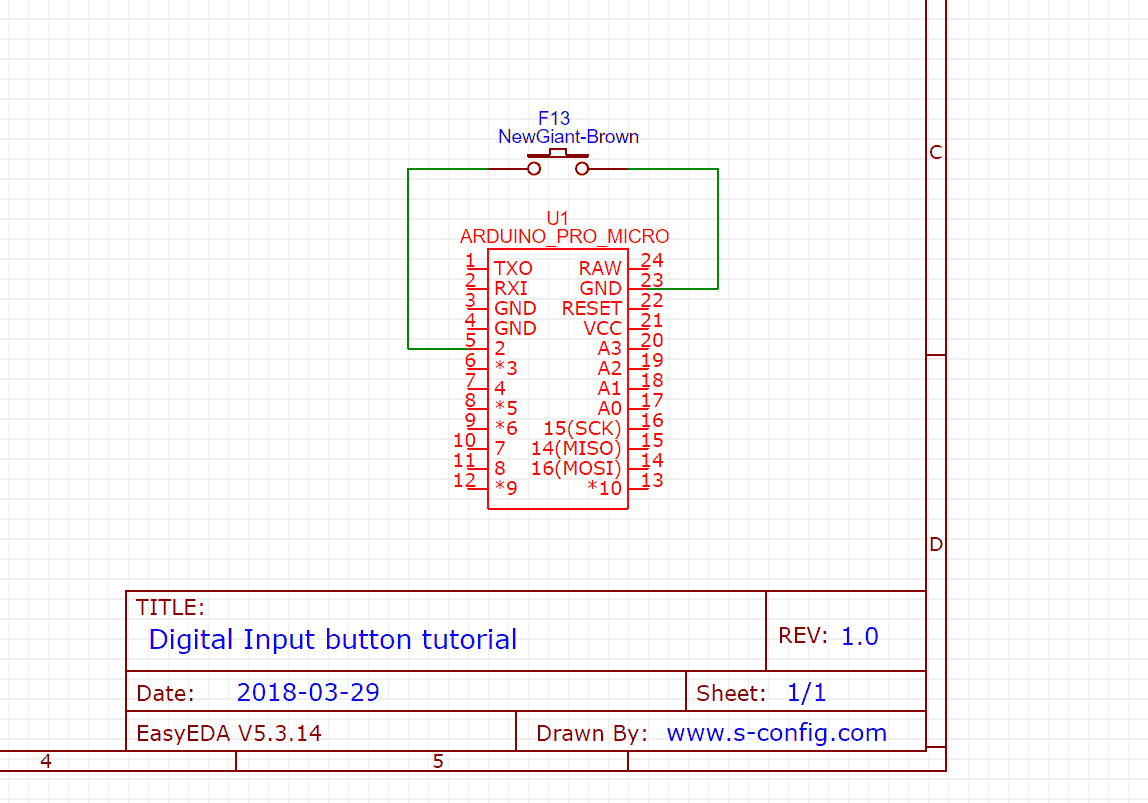Select the A2 pin label
1148x803 pixels.
click(609, 368)
